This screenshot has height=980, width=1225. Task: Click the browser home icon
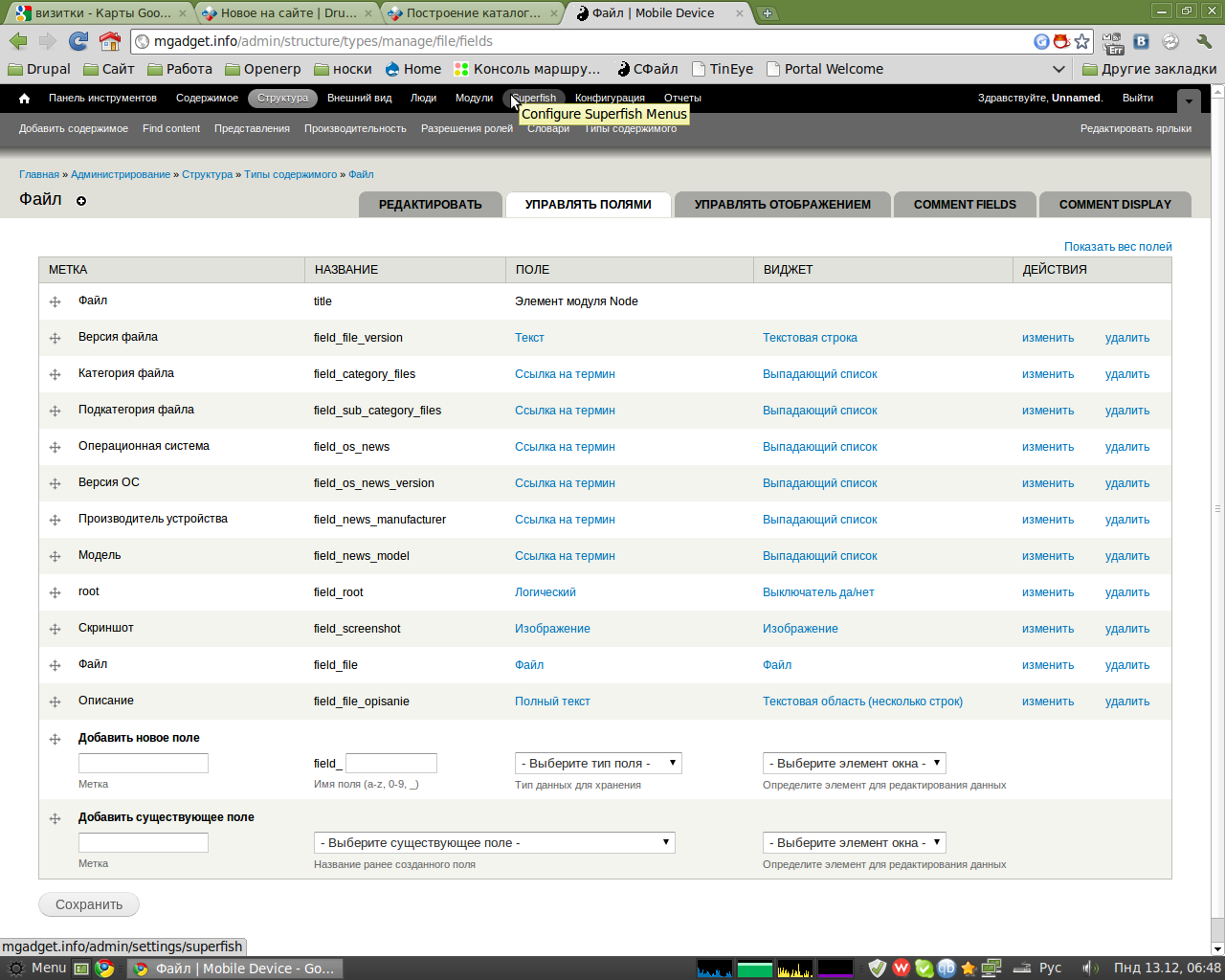tap(110, 41)
